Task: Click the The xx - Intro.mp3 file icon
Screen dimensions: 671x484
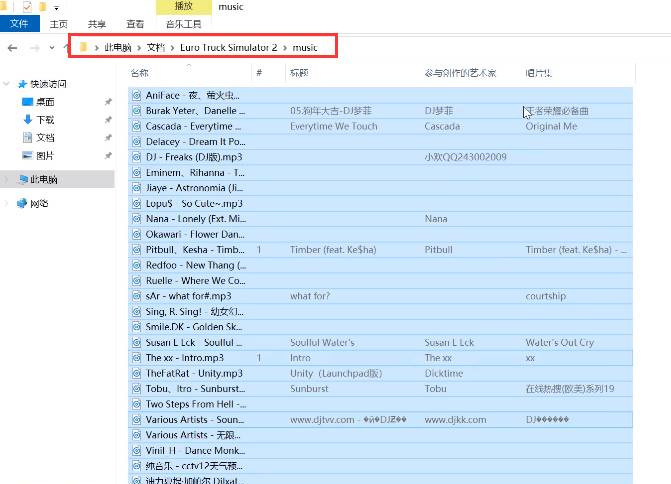Action: coord(137,358)
